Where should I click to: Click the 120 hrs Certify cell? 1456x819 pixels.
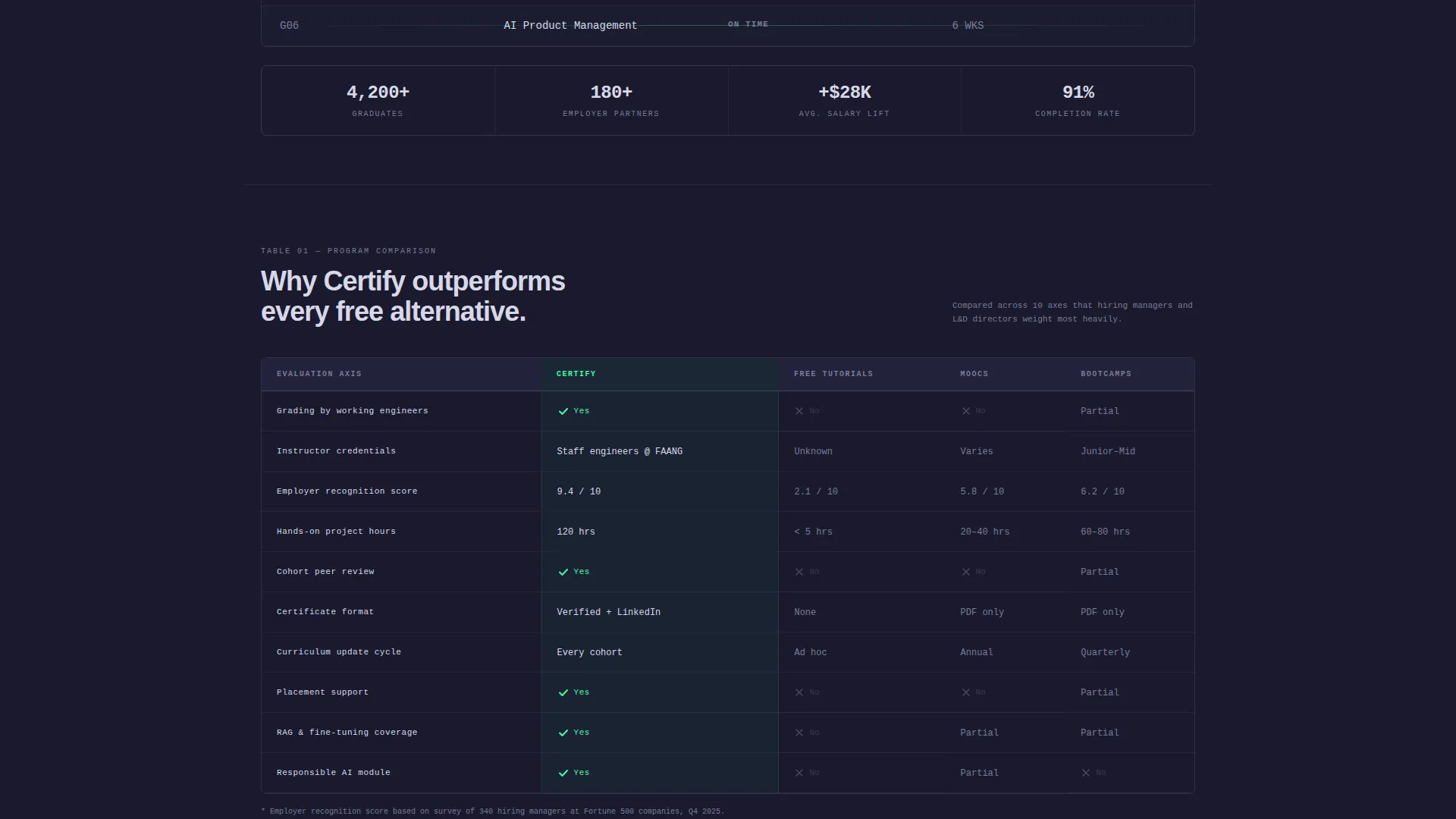pyautogui.click(x=576, y=532)
